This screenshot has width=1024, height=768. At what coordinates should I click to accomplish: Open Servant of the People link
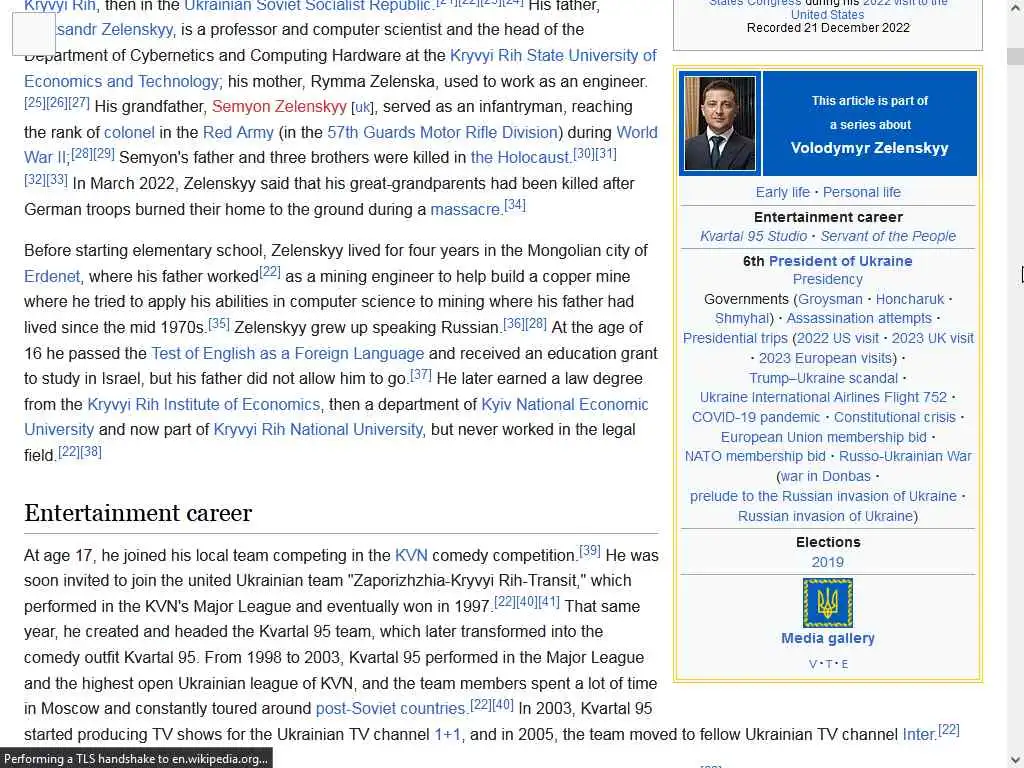[888, 236]
